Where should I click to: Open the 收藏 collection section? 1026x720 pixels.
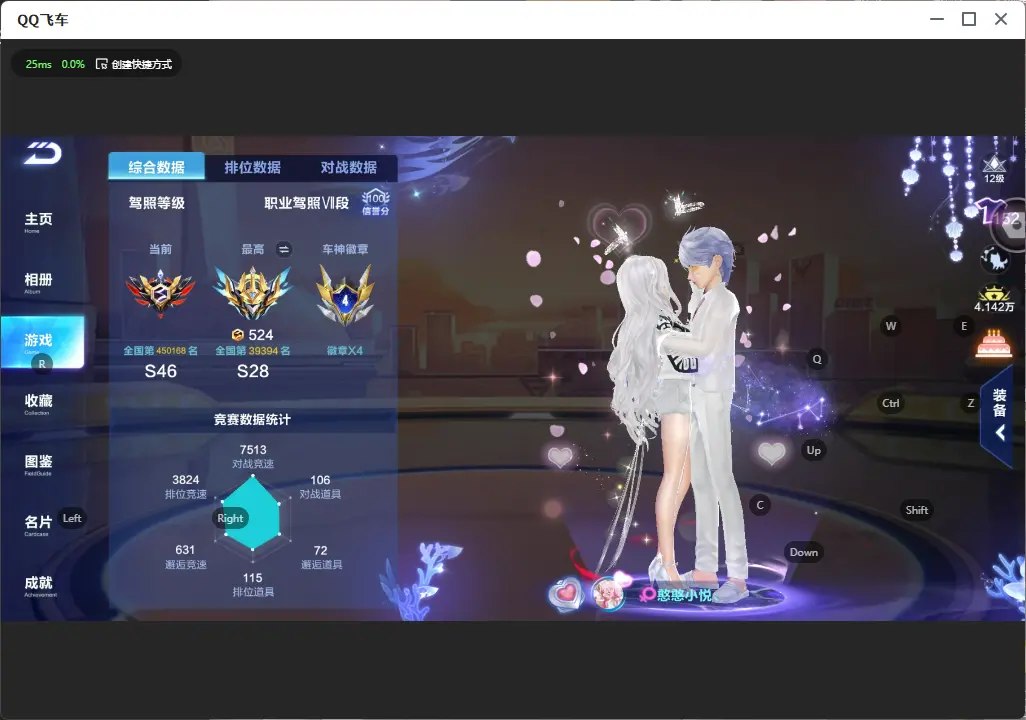pos(39,403)
